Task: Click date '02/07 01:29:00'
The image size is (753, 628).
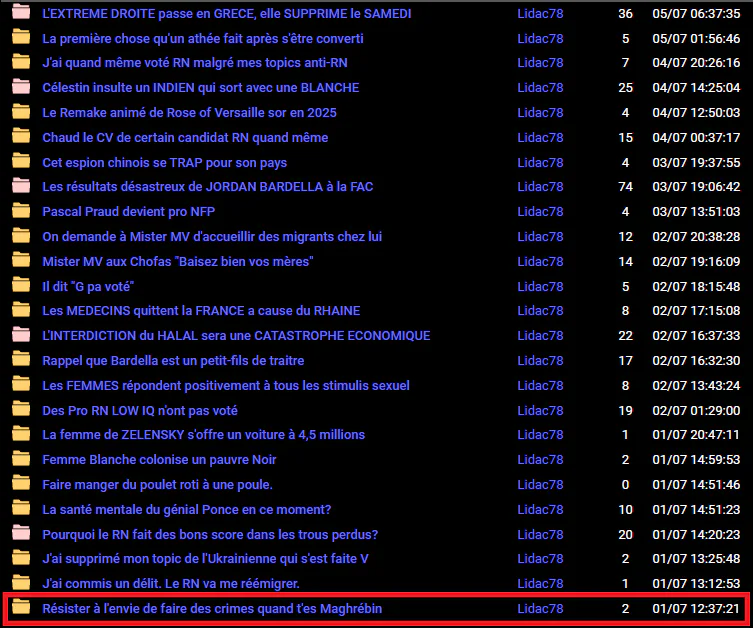Action: tap(696, 411)
